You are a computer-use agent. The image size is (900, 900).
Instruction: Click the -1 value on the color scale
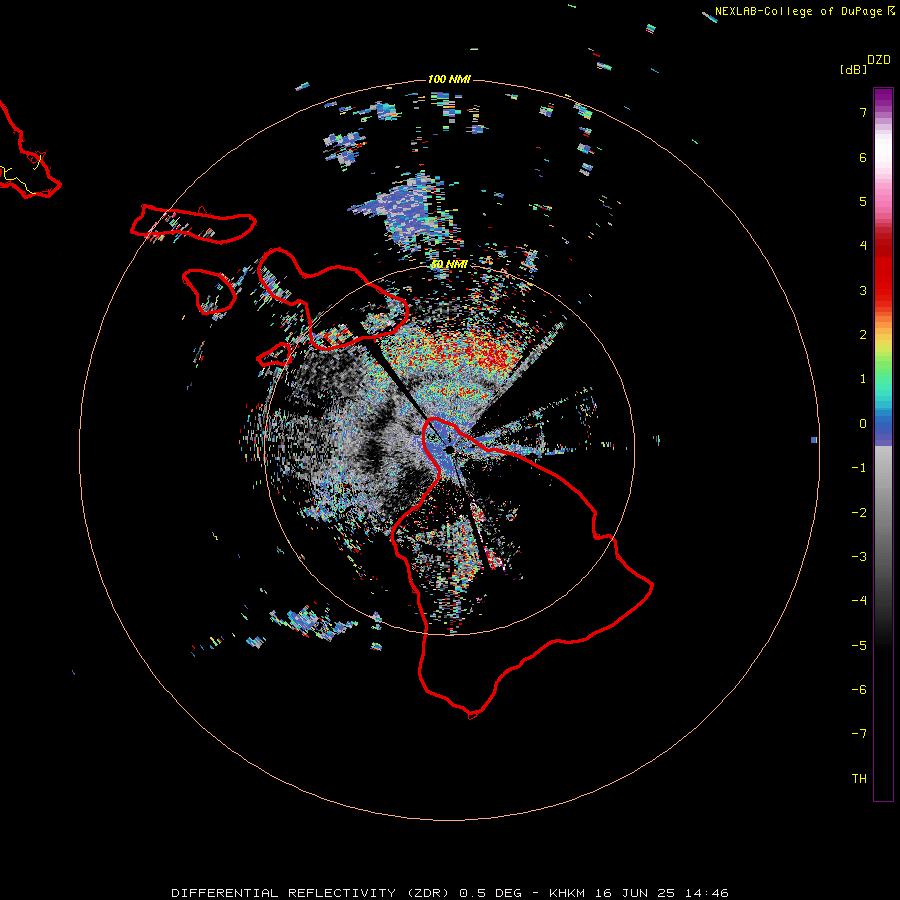pyautogui.click(x=859, y=468)
